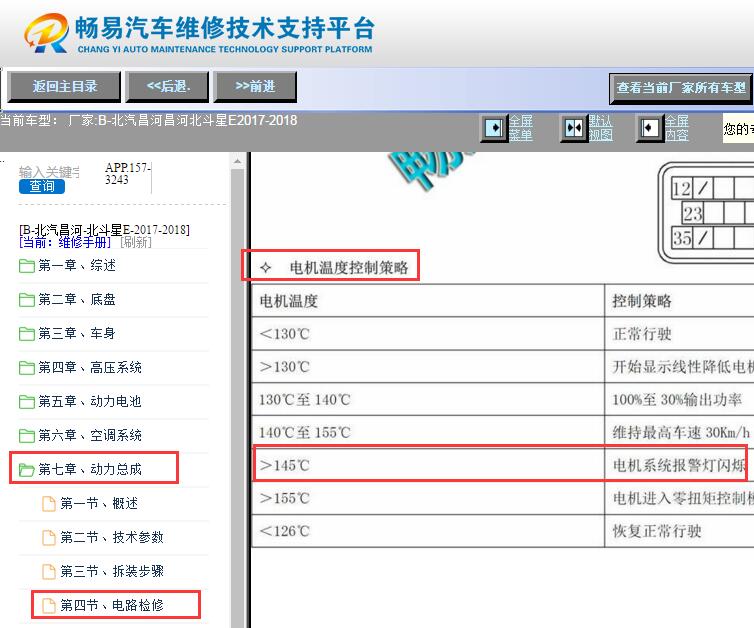Click page icon beside 第四节、电路检修
Image resolution: width=754 pixels, height=628 pixels.
tap(49, 605)
